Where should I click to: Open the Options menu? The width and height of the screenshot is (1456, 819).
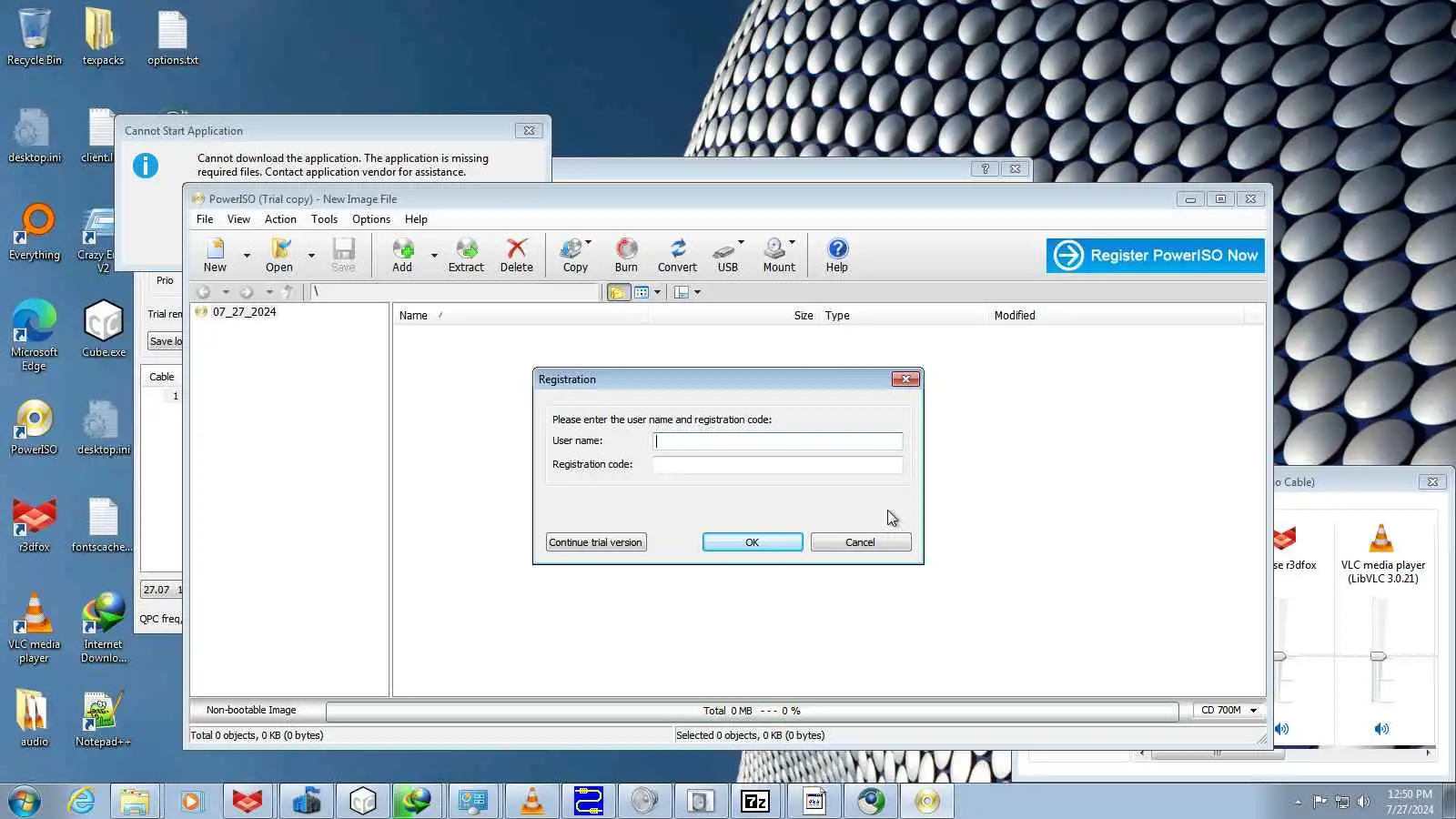371,219
